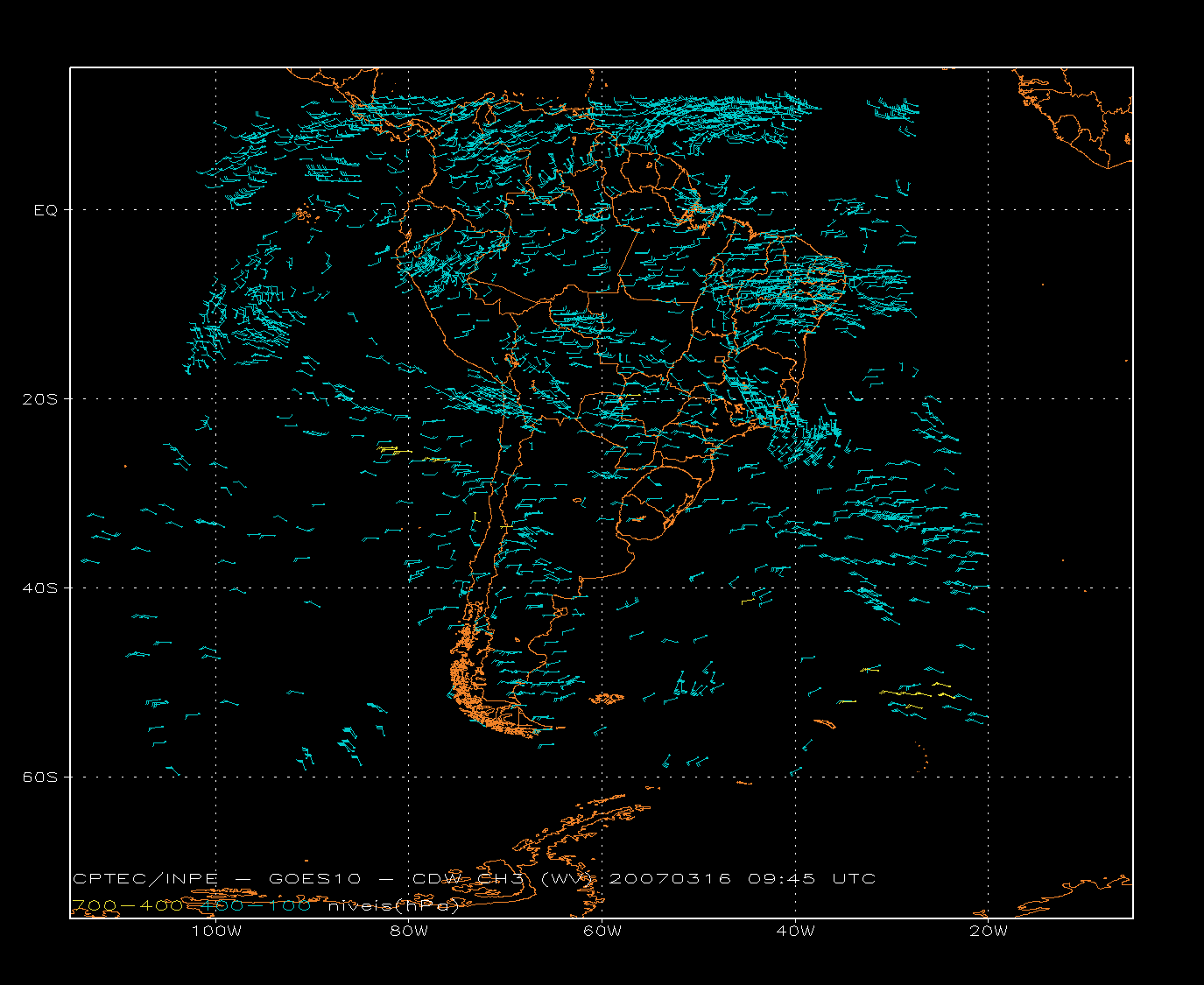Click the yellow 700-400 level legend
Viewport: 1204px width, 985px height.
[127, 905]
